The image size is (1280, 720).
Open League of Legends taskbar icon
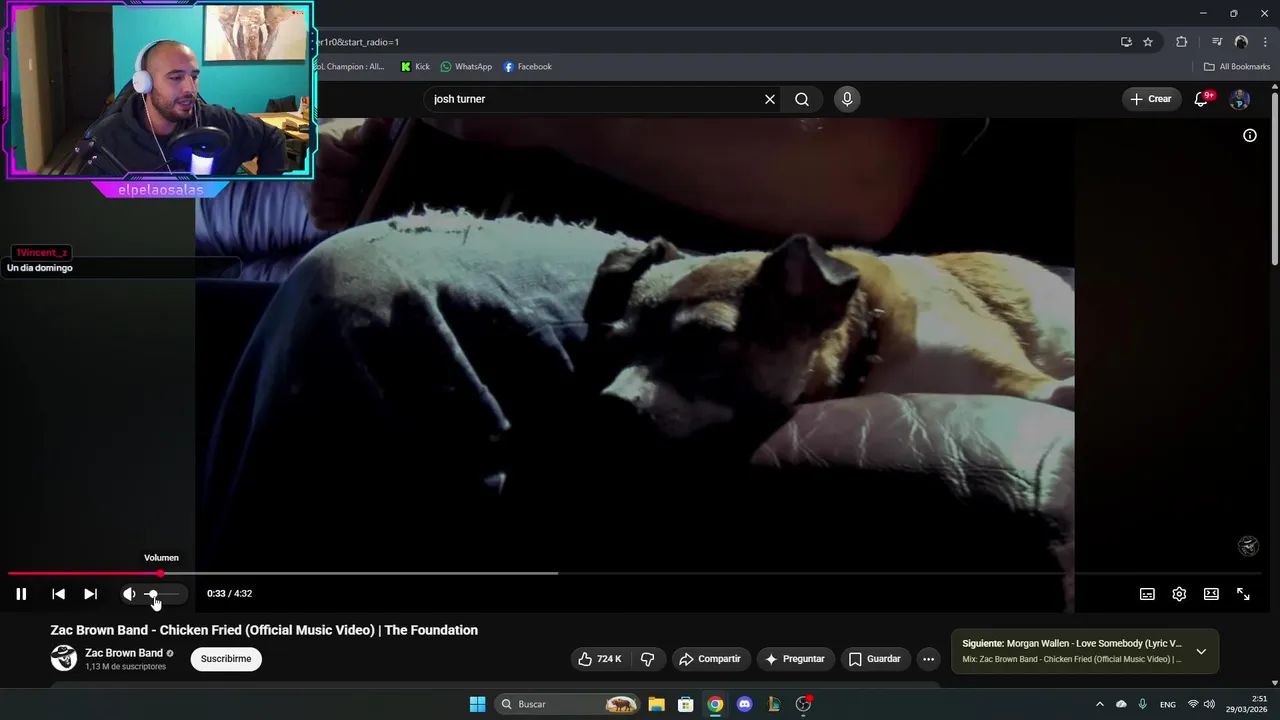point(773,704)
